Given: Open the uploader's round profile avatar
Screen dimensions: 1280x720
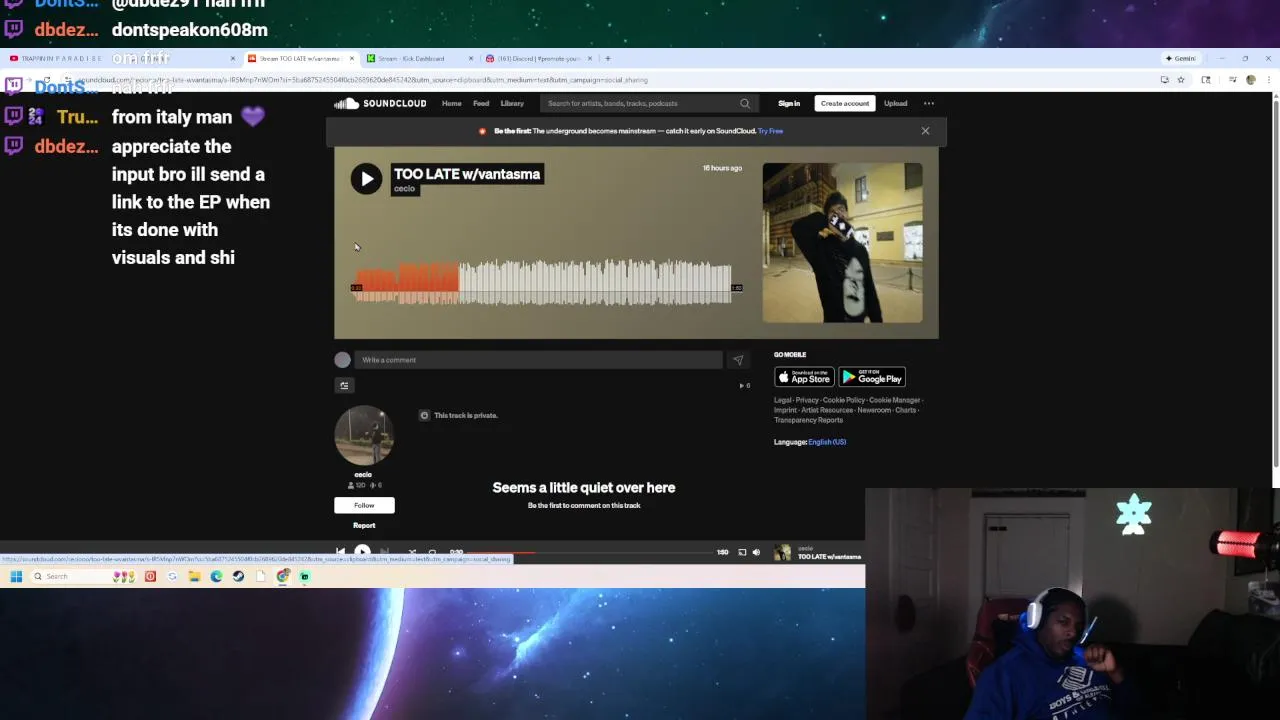Looking at the screenshot, I should click(x=363, y=436).
